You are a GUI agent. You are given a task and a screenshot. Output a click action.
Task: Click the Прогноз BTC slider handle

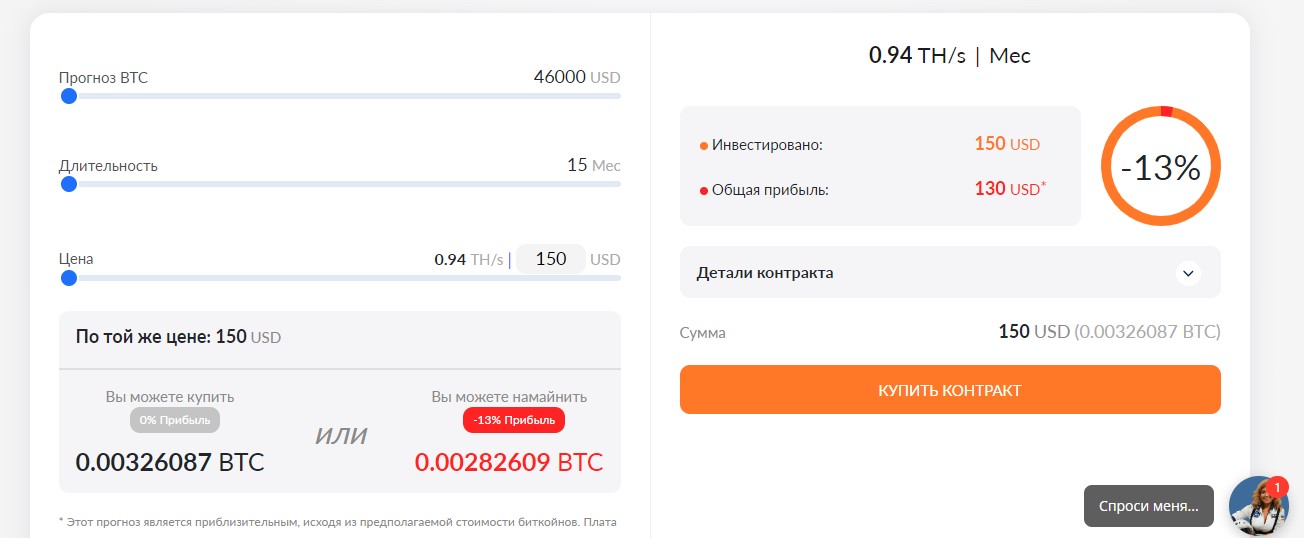pyautogui.click(x=68, y=96)
